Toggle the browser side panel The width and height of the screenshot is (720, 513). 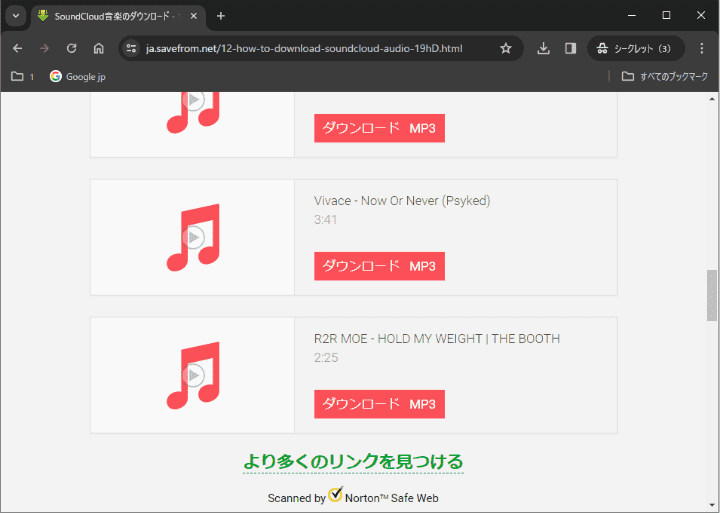(x=570, y=48)
